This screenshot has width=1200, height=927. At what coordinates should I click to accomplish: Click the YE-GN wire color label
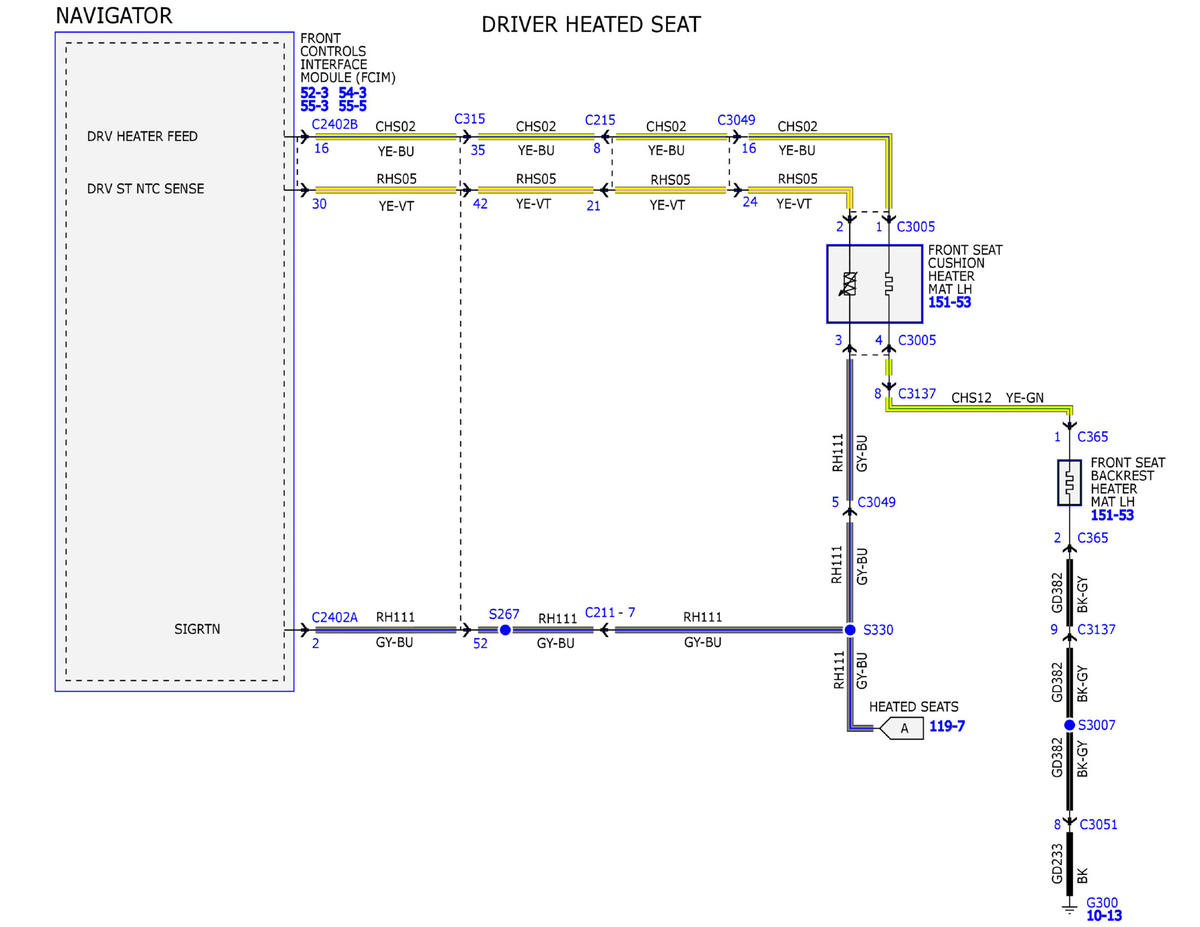(x=1024, y=398)
